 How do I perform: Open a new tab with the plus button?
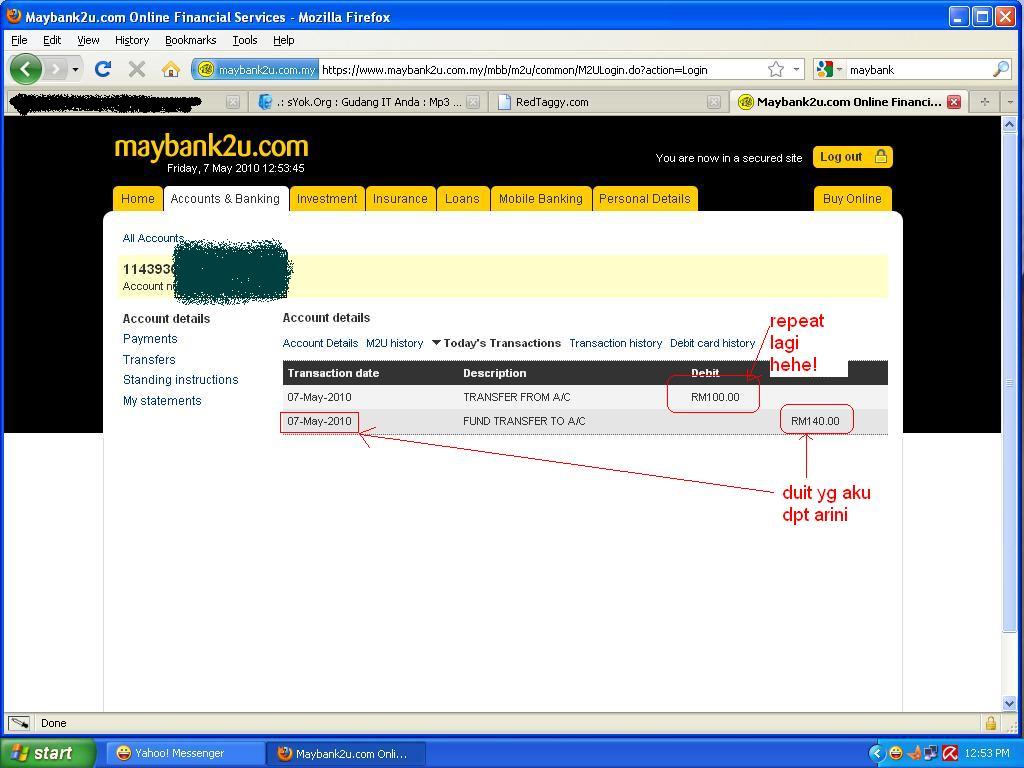[x=985, y=102]
